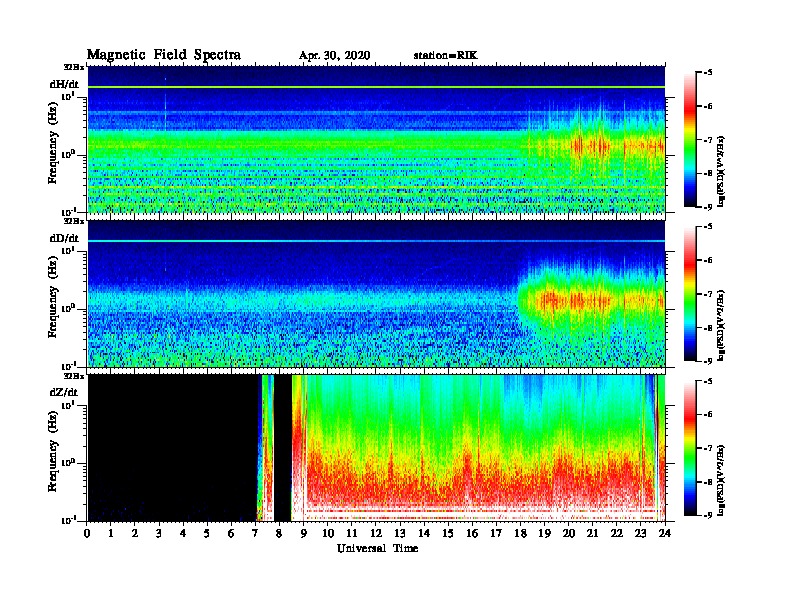Screen dimensions: 792x612
Task: Click the hour 13 tick label on the time axis
Action: pyautogui.click(x=400, y=533)
